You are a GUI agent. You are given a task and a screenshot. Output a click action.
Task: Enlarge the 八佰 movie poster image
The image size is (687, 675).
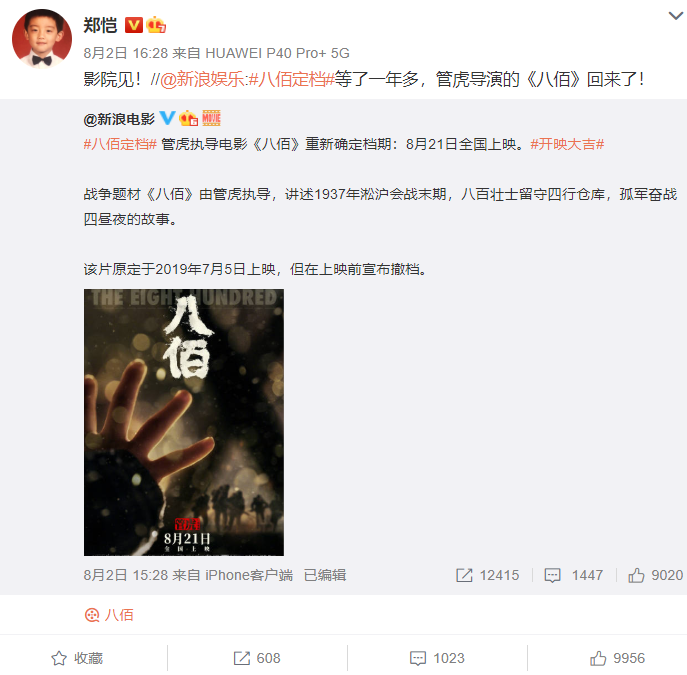(x=184, y=422)
